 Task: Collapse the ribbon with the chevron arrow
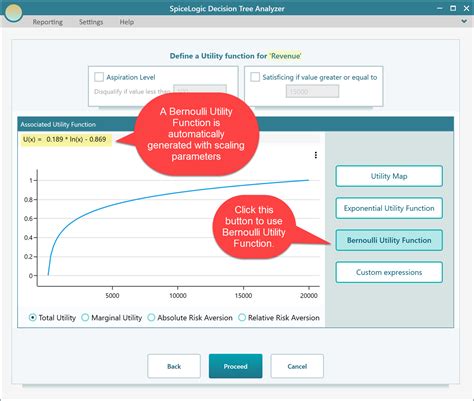464,21
